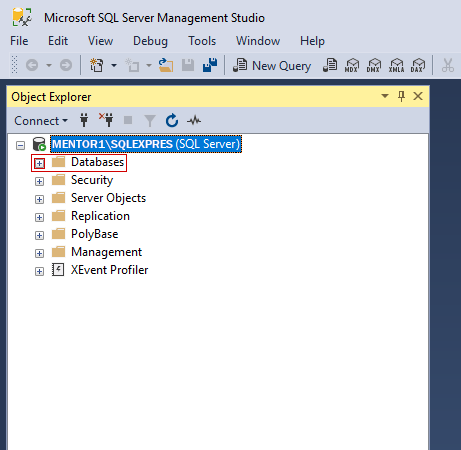
Task: Click the Open File folder icon
Action: click(x=166, y=65)
